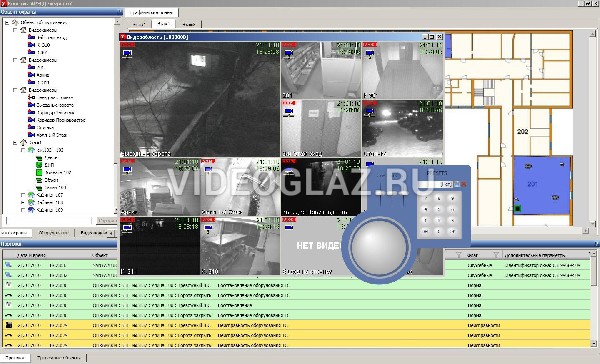This screenshot has width=600, height=364.
Task: Click the green square sensor icon in tree
Action: pos(39,172)
